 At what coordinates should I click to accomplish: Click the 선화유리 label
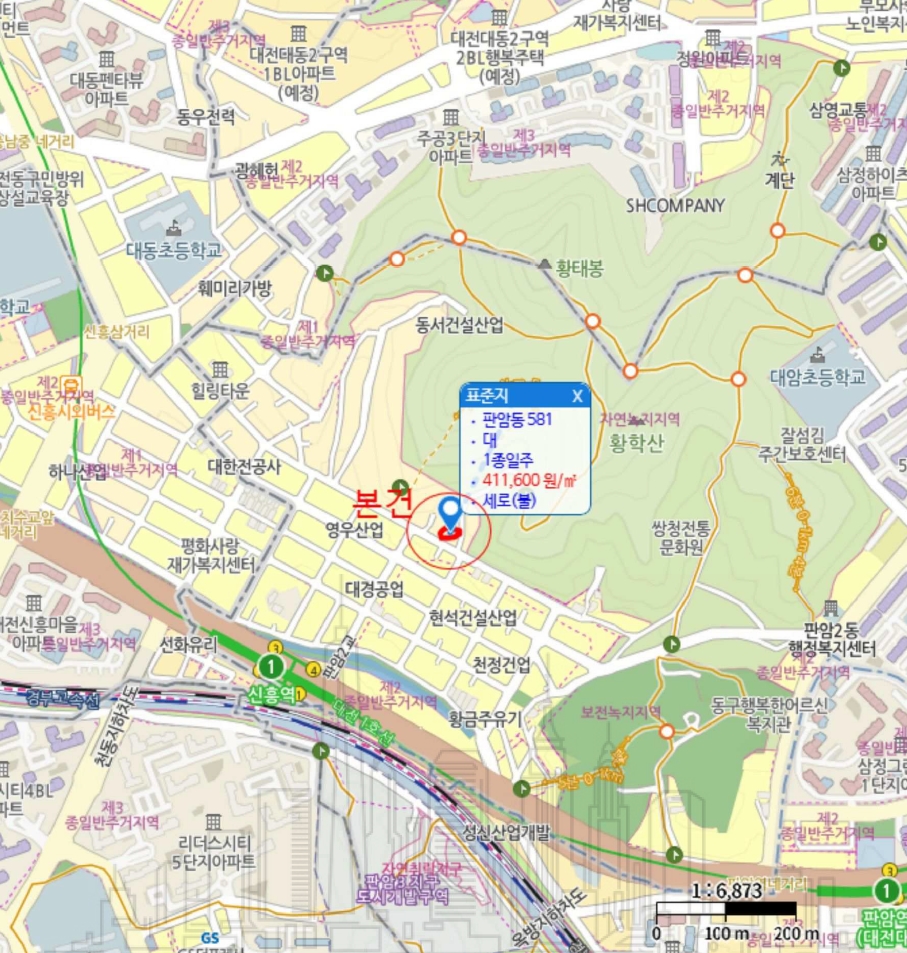tap(188, 644)
